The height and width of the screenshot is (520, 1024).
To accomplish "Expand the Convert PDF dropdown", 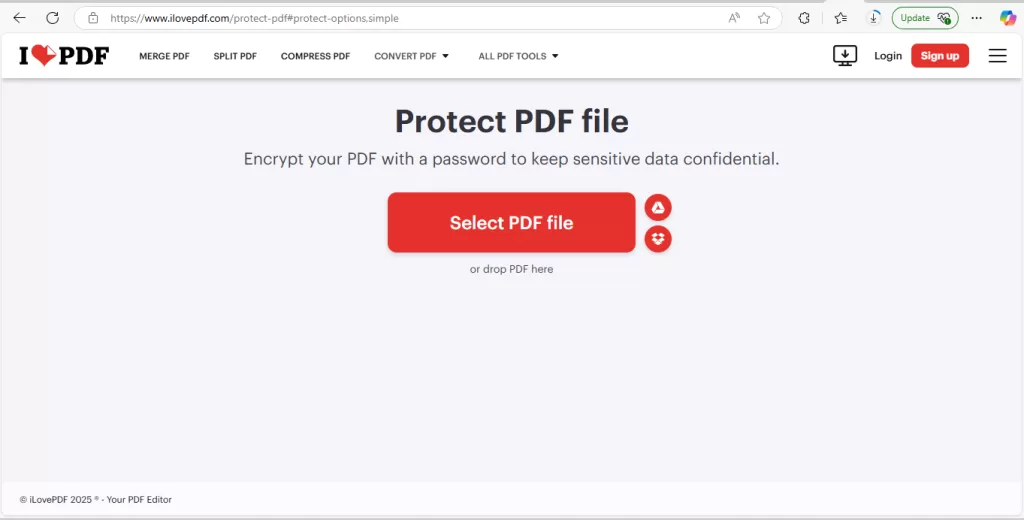I will (x=411, y=56).
